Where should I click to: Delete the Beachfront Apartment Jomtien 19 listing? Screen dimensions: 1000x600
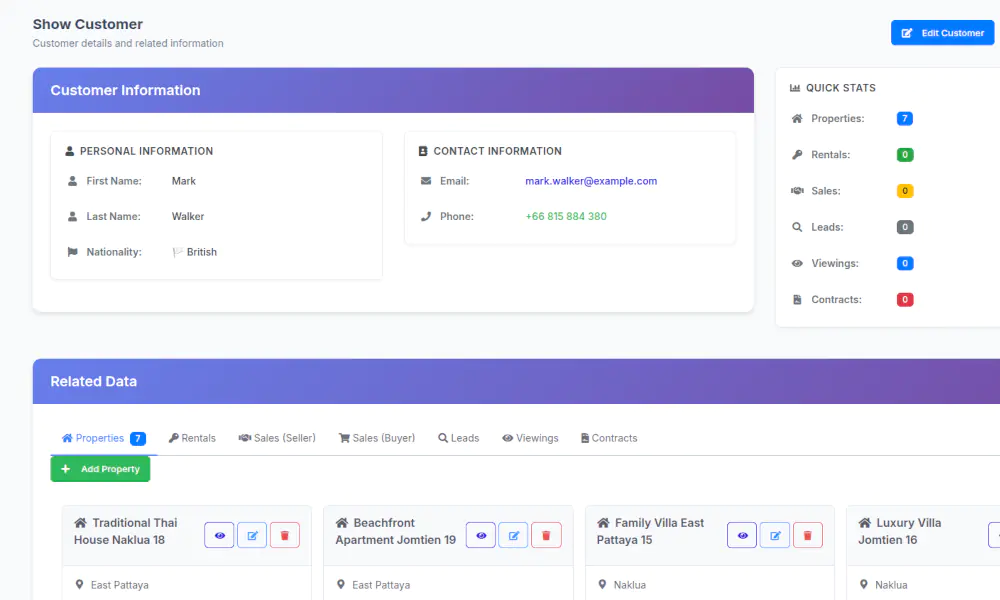click(546, 535)
